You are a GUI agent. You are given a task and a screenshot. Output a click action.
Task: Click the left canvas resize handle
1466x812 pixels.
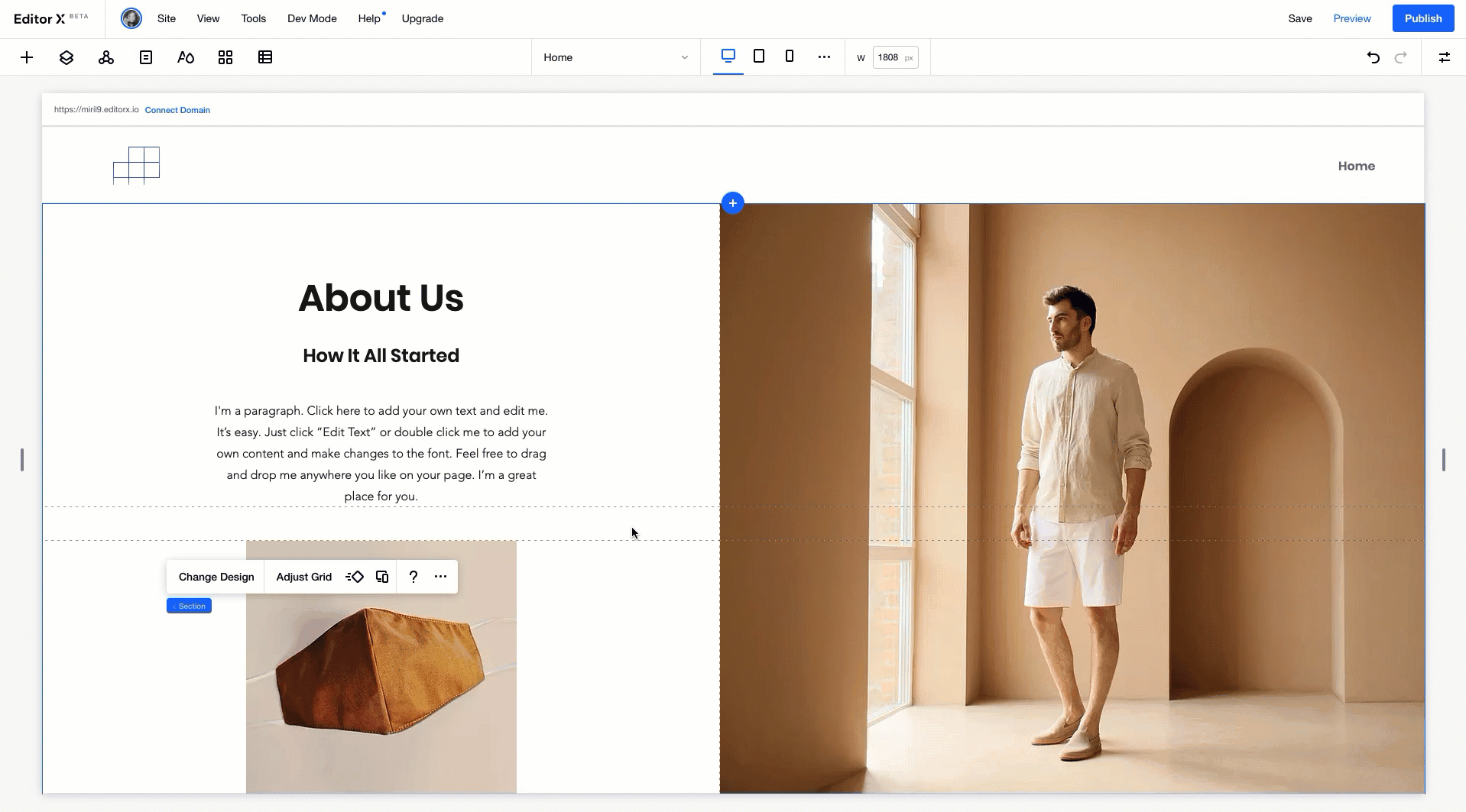pyautogui.click(x=22, y=460)
